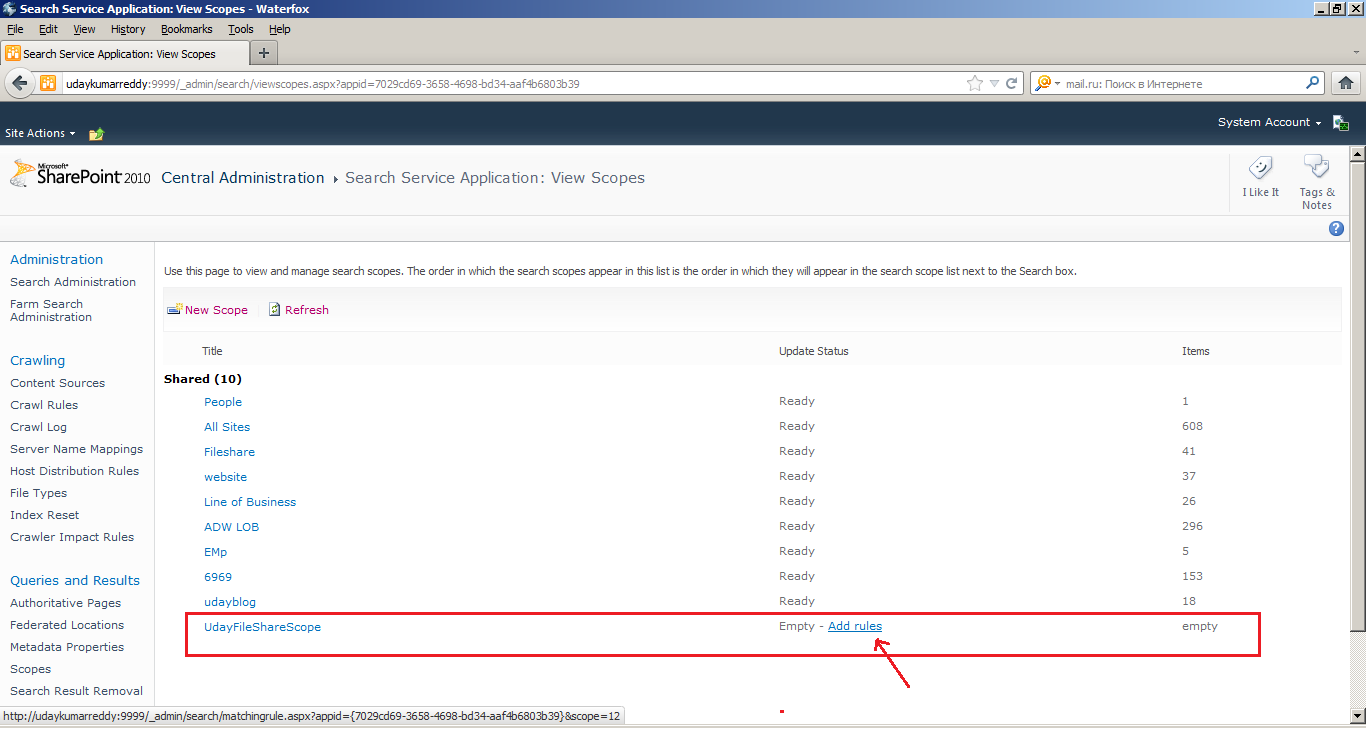Open Federated Locations

[67, 625]
